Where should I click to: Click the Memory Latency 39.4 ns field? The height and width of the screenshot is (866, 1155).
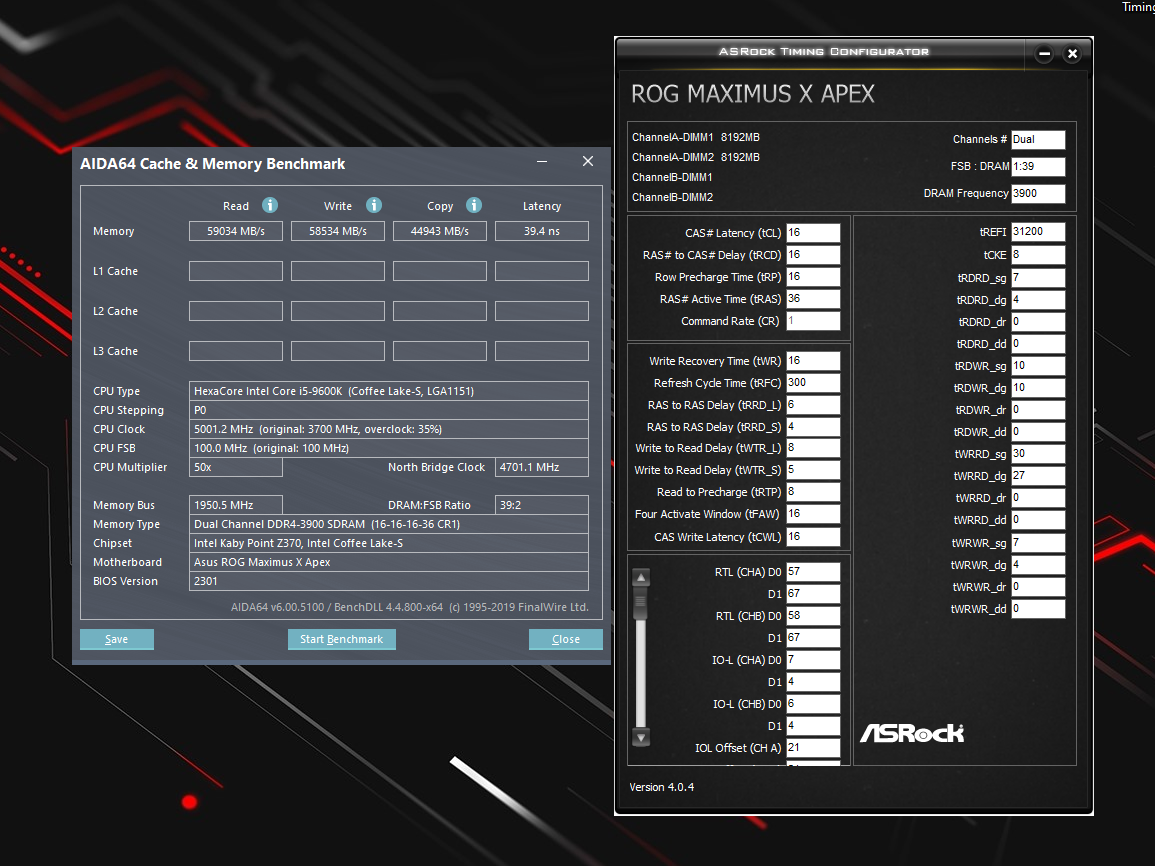(541, 231)
